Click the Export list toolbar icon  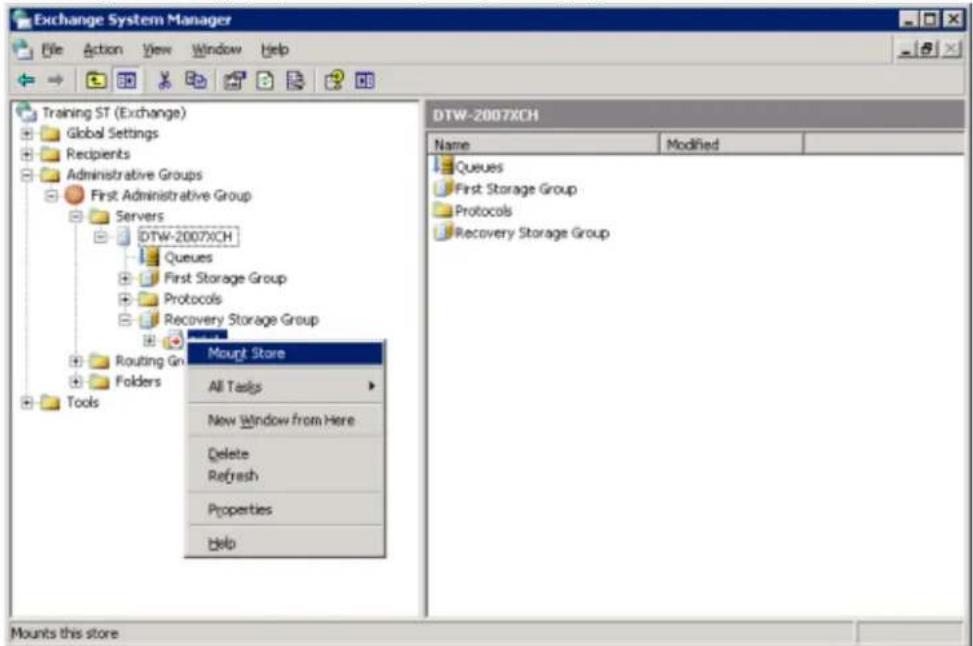click(295, 80)
